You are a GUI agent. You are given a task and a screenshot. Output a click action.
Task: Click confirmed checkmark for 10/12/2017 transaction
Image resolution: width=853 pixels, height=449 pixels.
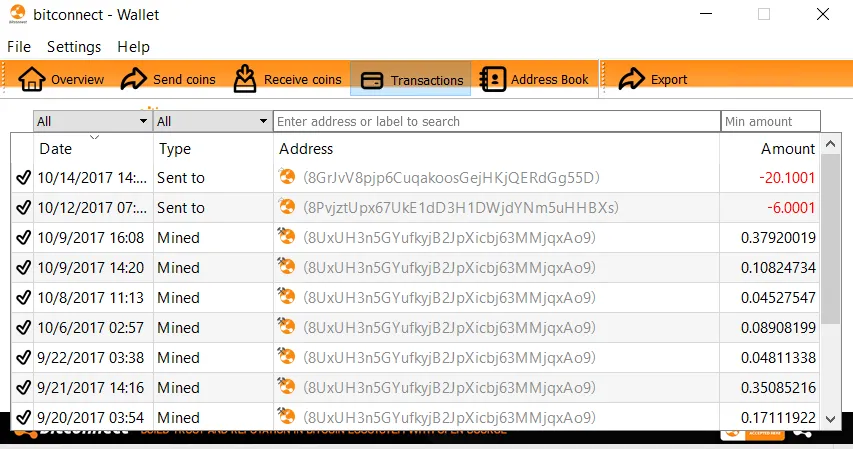tap(23, 207)
